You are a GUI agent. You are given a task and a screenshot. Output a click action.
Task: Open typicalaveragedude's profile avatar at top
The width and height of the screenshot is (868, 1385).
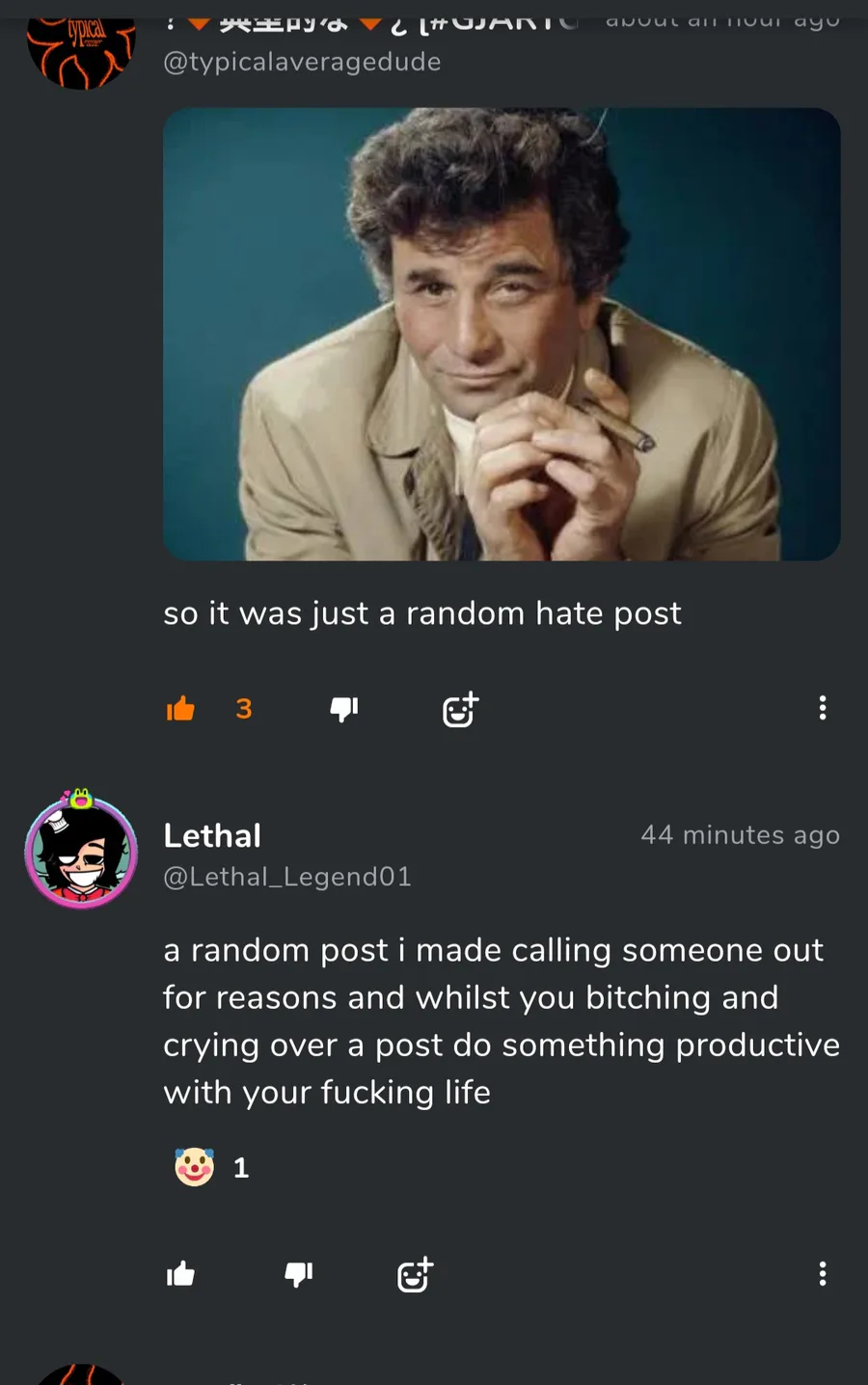click(81, 46)
